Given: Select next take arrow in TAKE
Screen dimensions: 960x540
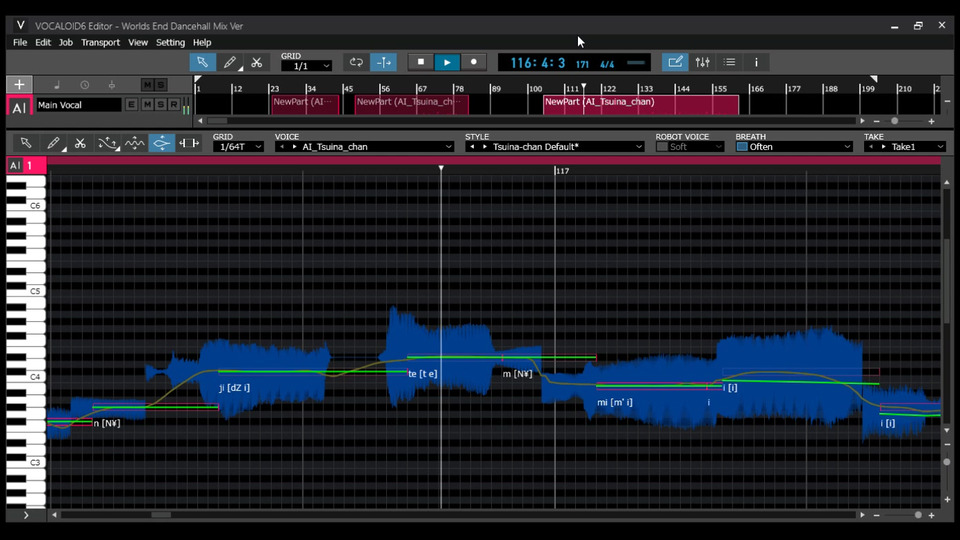Looking at the screenshot, I should click(883, 147).
